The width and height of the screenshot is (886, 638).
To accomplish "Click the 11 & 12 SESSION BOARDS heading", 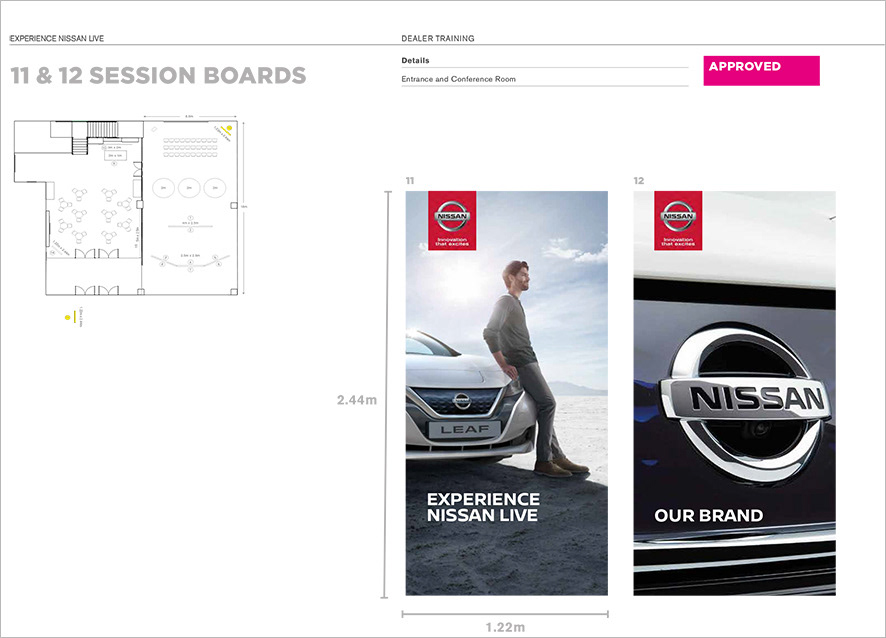I will click(158, 76).
